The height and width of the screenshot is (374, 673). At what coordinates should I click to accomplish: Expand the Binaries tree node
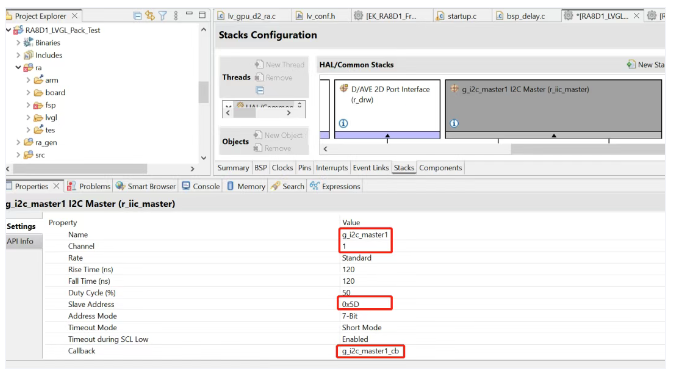click(18, 43)
